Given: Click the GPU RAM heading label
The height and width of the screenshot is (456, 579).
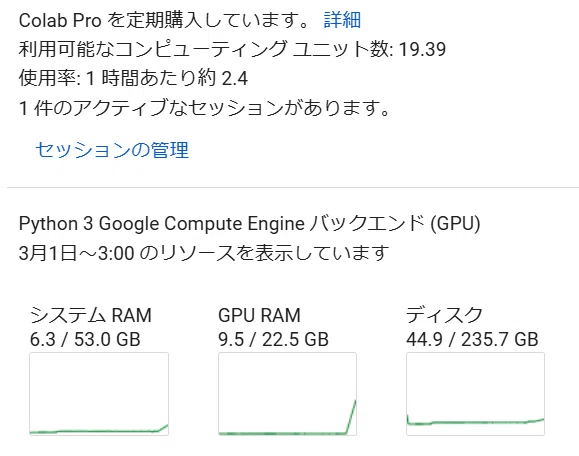Looking at the screenshot, I should point(259,315).
